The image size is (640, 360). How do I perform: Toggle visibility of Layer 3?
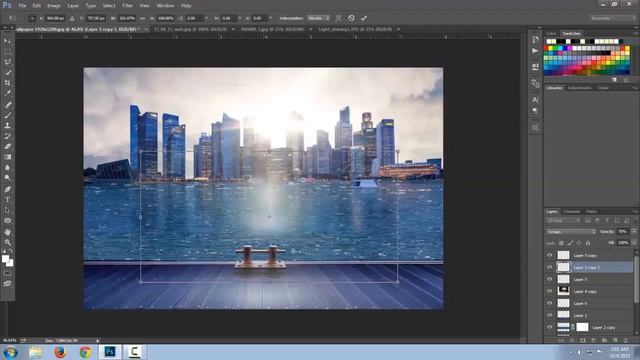tap(549, 315)
